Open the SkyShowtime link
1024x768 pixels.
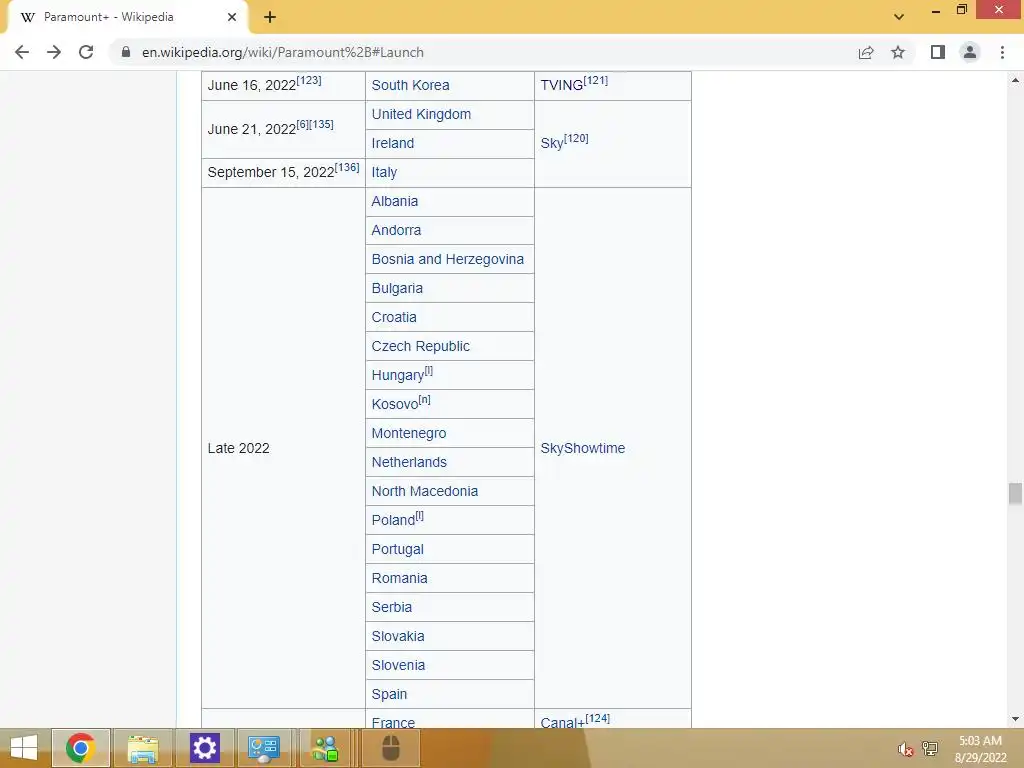[583, 448]
